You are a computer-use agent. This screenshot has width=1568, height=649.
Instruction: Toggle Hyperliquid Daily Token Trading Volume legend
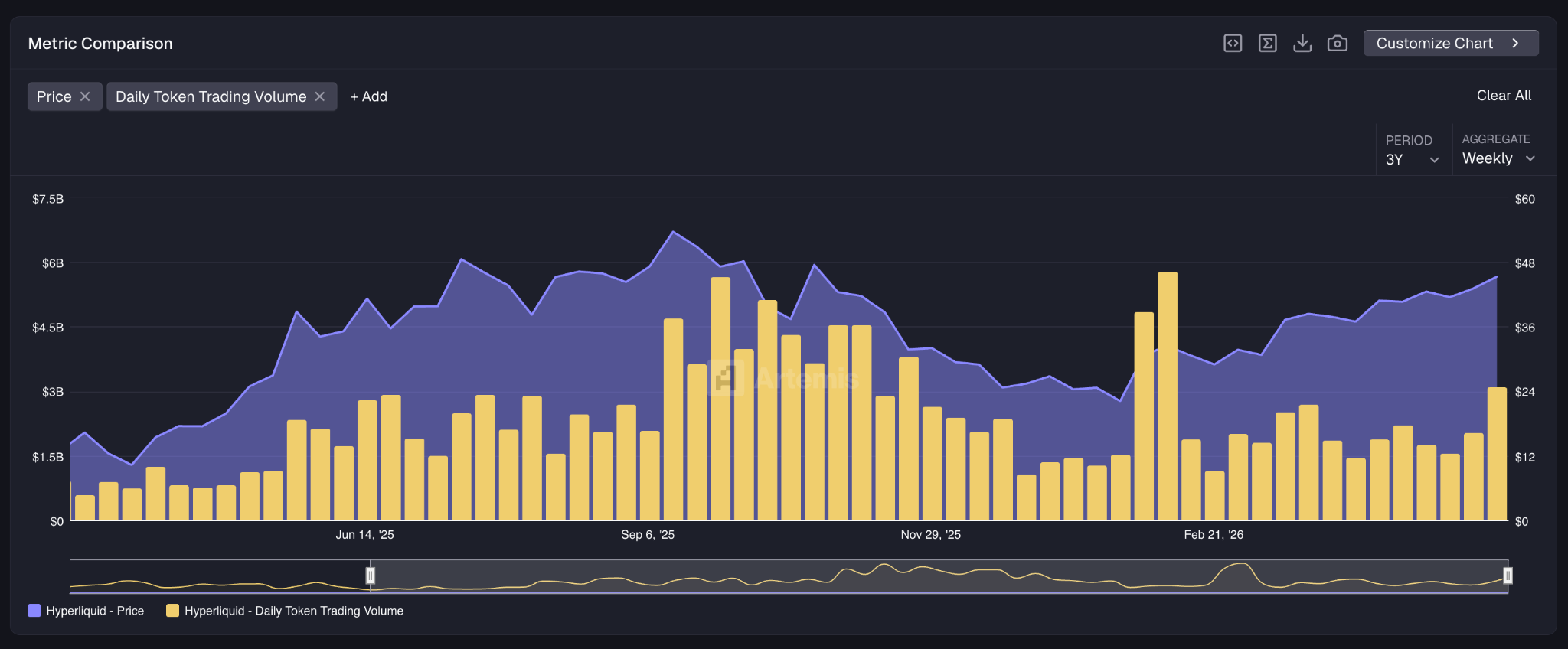[x=285, y=611]
